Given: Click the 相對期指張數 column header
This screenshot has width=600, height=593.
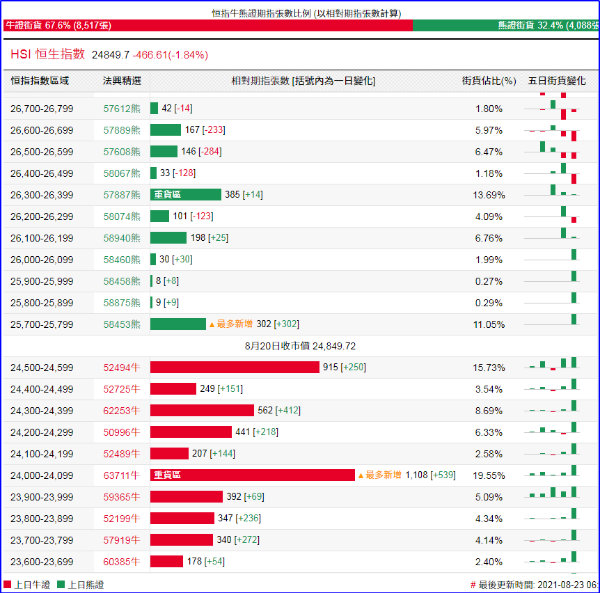Looking at the screenshot, I should coord(303,81).
